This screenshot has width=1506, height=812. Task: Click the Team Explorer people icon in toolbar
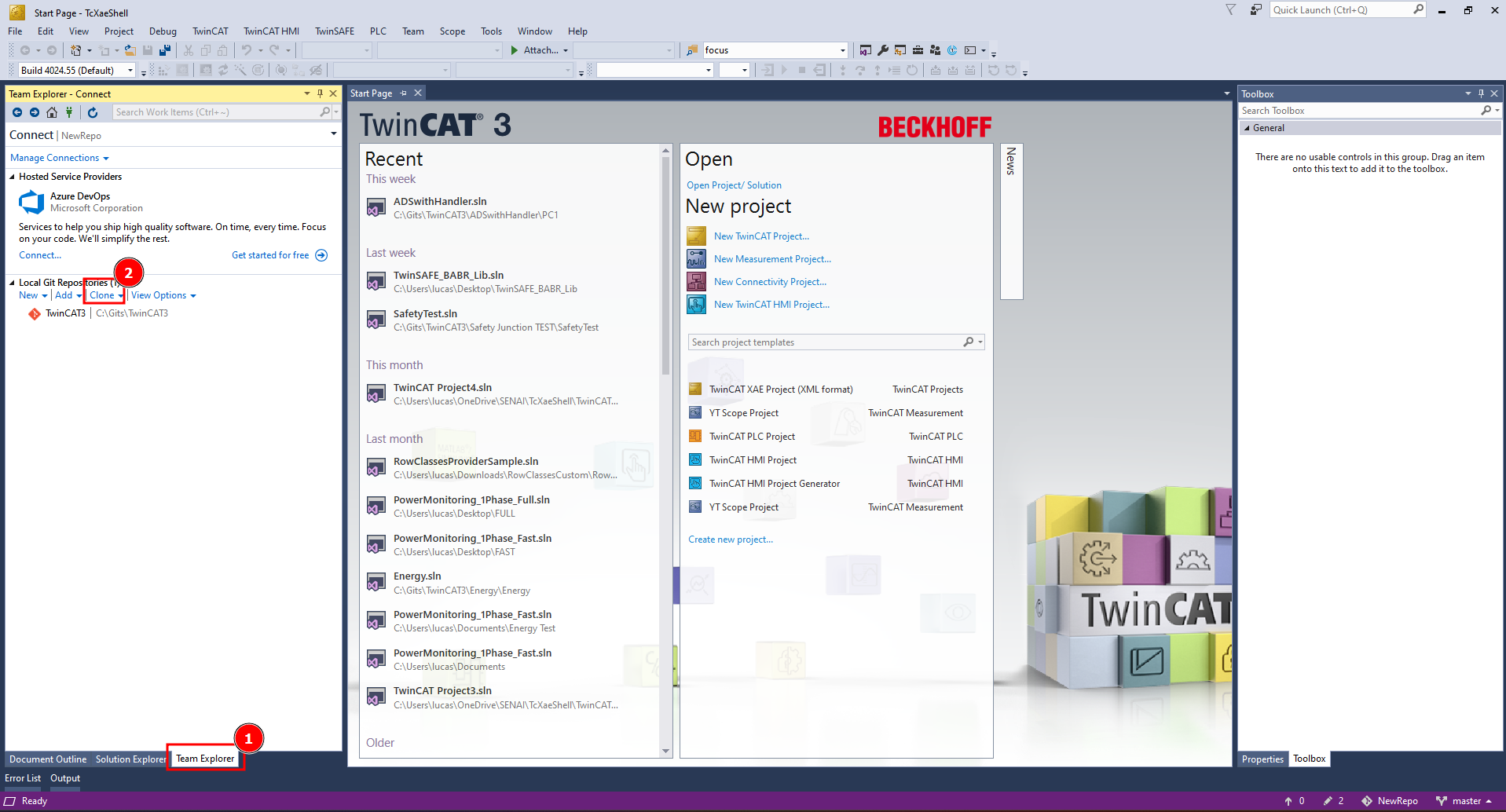pos(935,50)
